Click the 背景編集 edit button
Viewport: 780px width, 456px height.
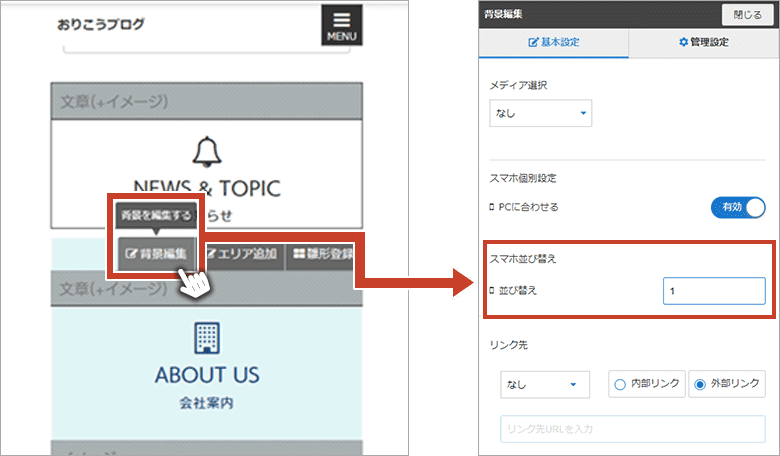coord(155,254)
